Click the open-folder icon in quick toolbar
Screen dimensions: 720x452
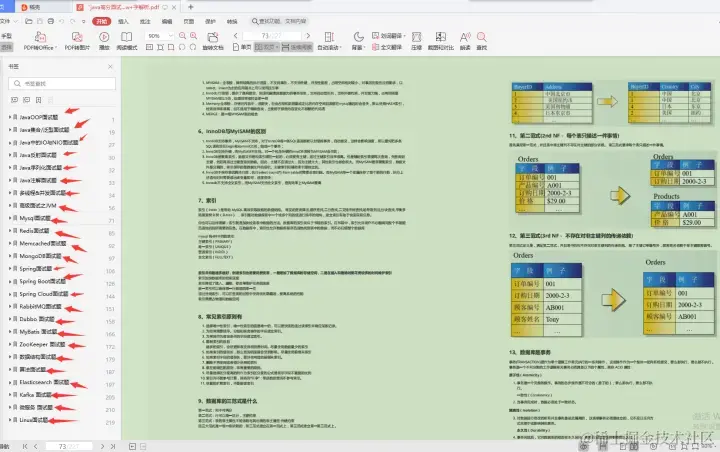(x=28, y=21)
